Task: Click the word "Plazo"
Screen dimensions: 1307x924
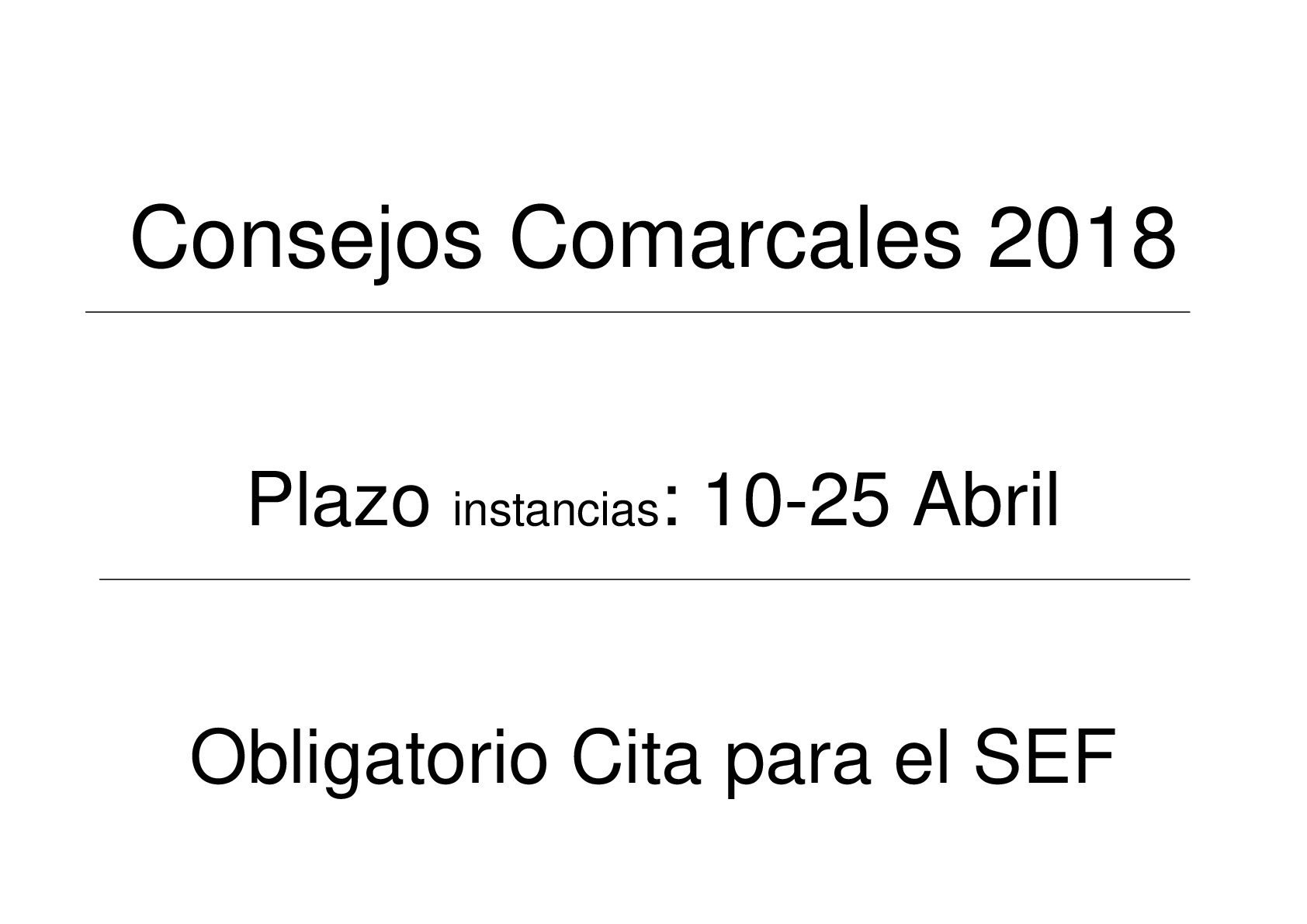Action: pyautogui.click(x=338, y=501)
